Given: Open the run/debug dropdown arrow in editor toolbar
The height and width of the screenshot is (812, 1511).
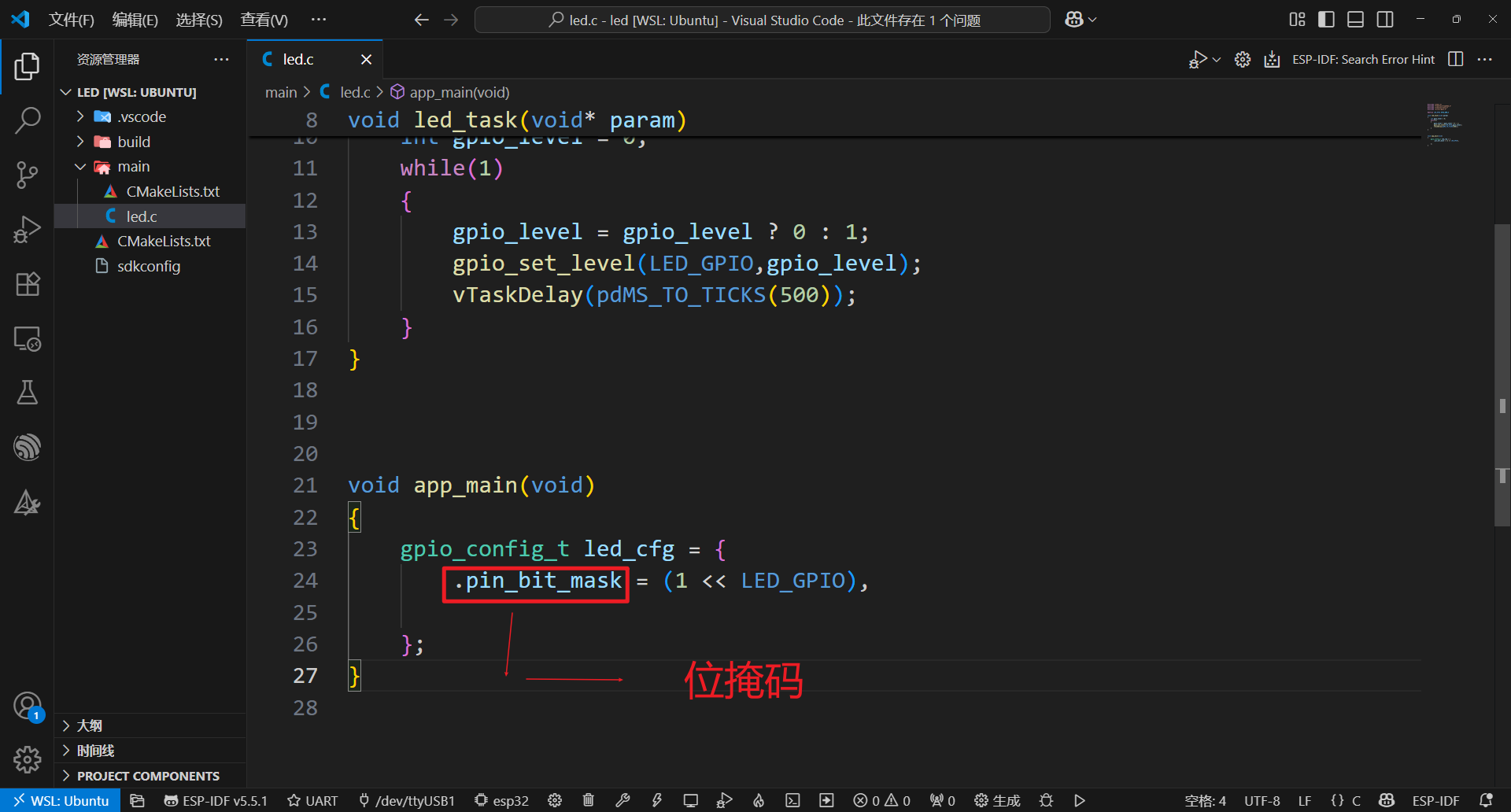Looking at the screenshot, I should pyautogui.click(x=1217, y=60).
